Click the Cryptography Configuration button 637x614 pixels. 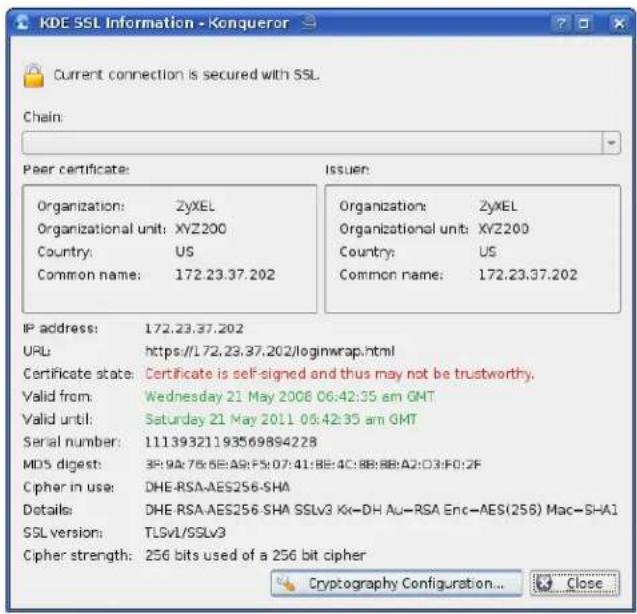point(396,584)
